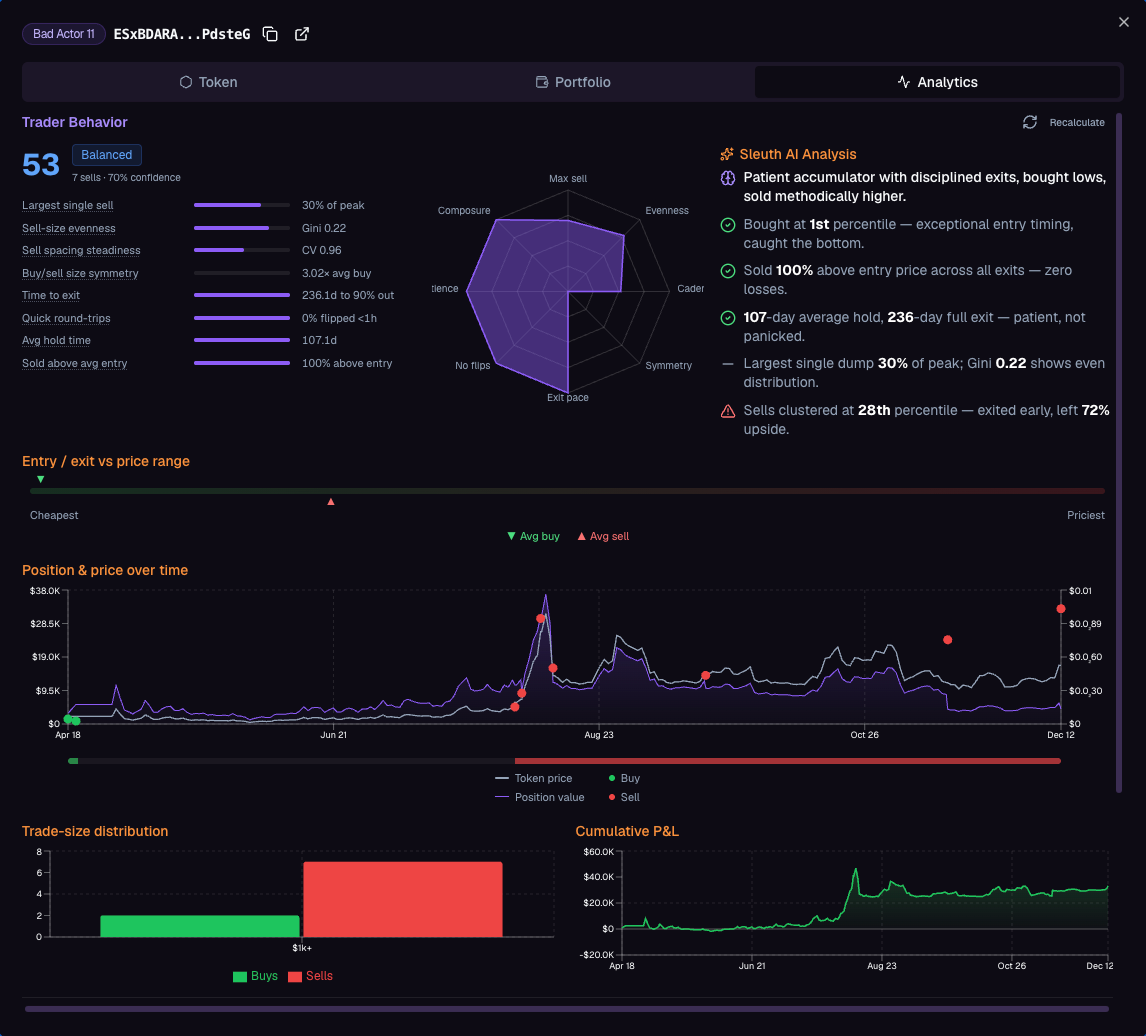The width and height of the screenshot is (1146, 1036).
Task: Click the Sell spacing steadiness progress bar
Action: pyautogui.click(x=242, y=250)
